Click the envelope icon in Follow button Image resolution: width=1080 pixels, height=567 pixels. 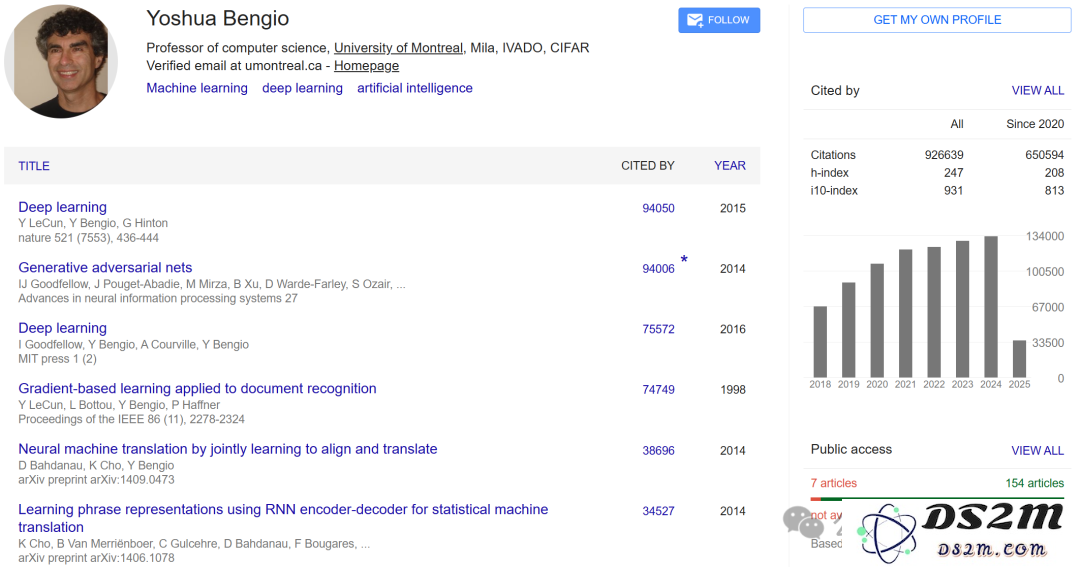click(695, 20)
